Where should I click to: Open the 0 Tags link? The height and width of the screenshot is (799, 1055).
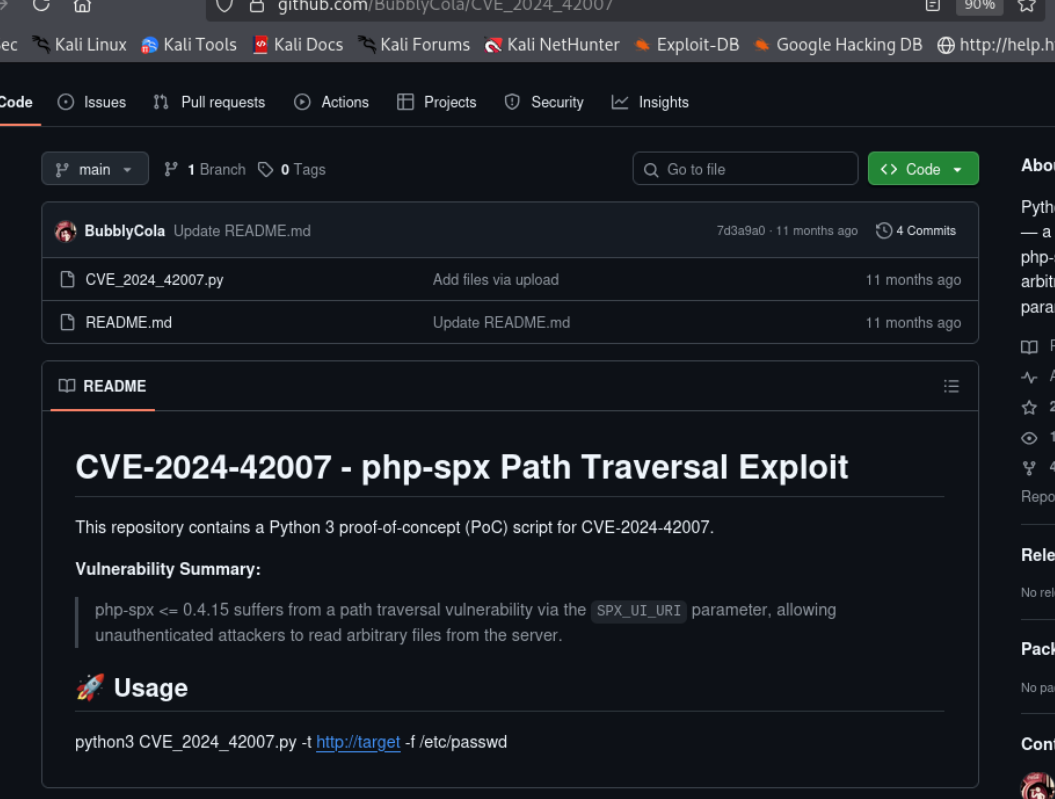point(292,169)
